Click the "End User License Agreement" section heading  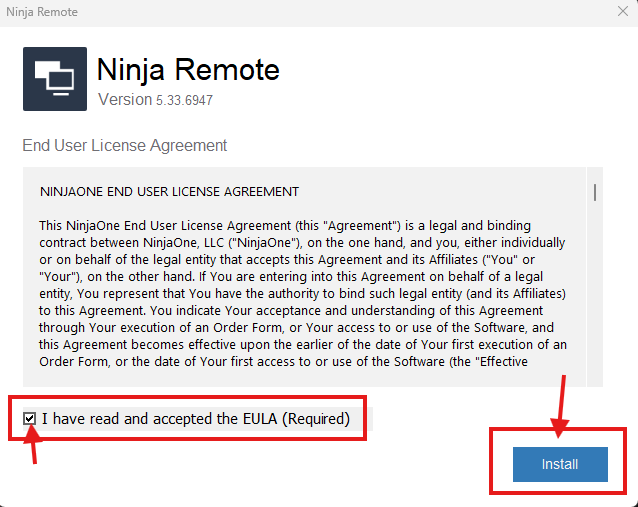tap(125, 146)
